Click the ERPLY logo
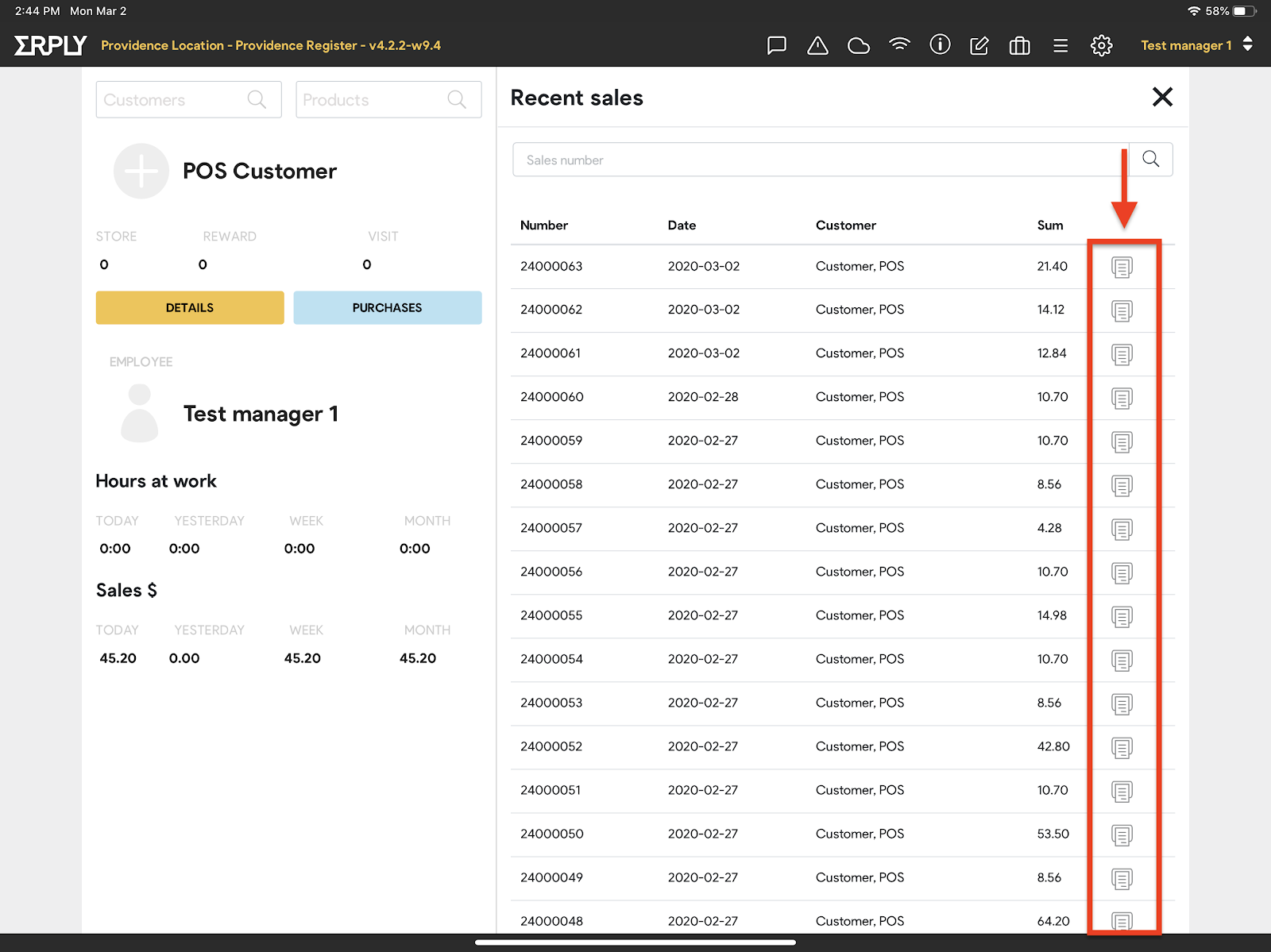1271x952 pixels. point(50,45)
